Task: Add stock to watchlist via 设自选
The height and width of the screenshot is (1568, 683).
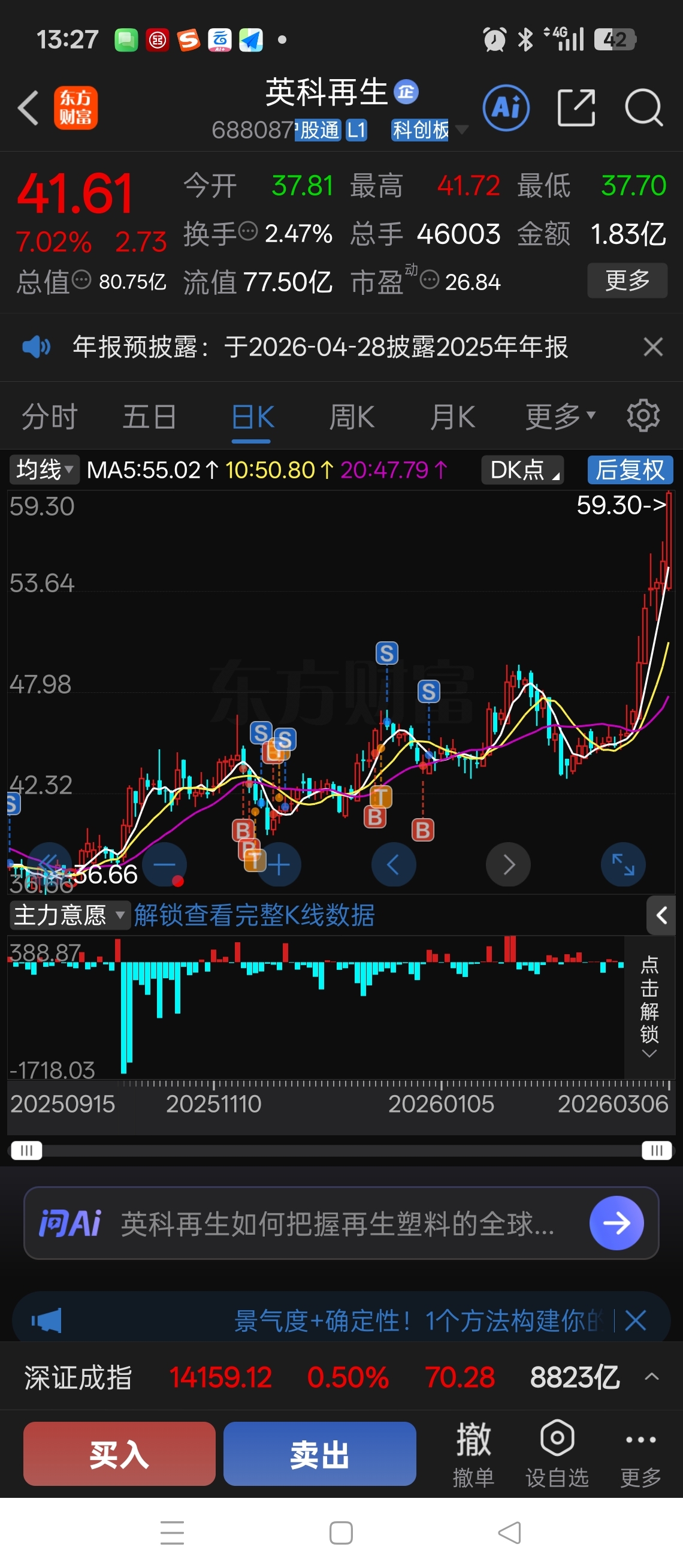Action: click(557, 1454)
